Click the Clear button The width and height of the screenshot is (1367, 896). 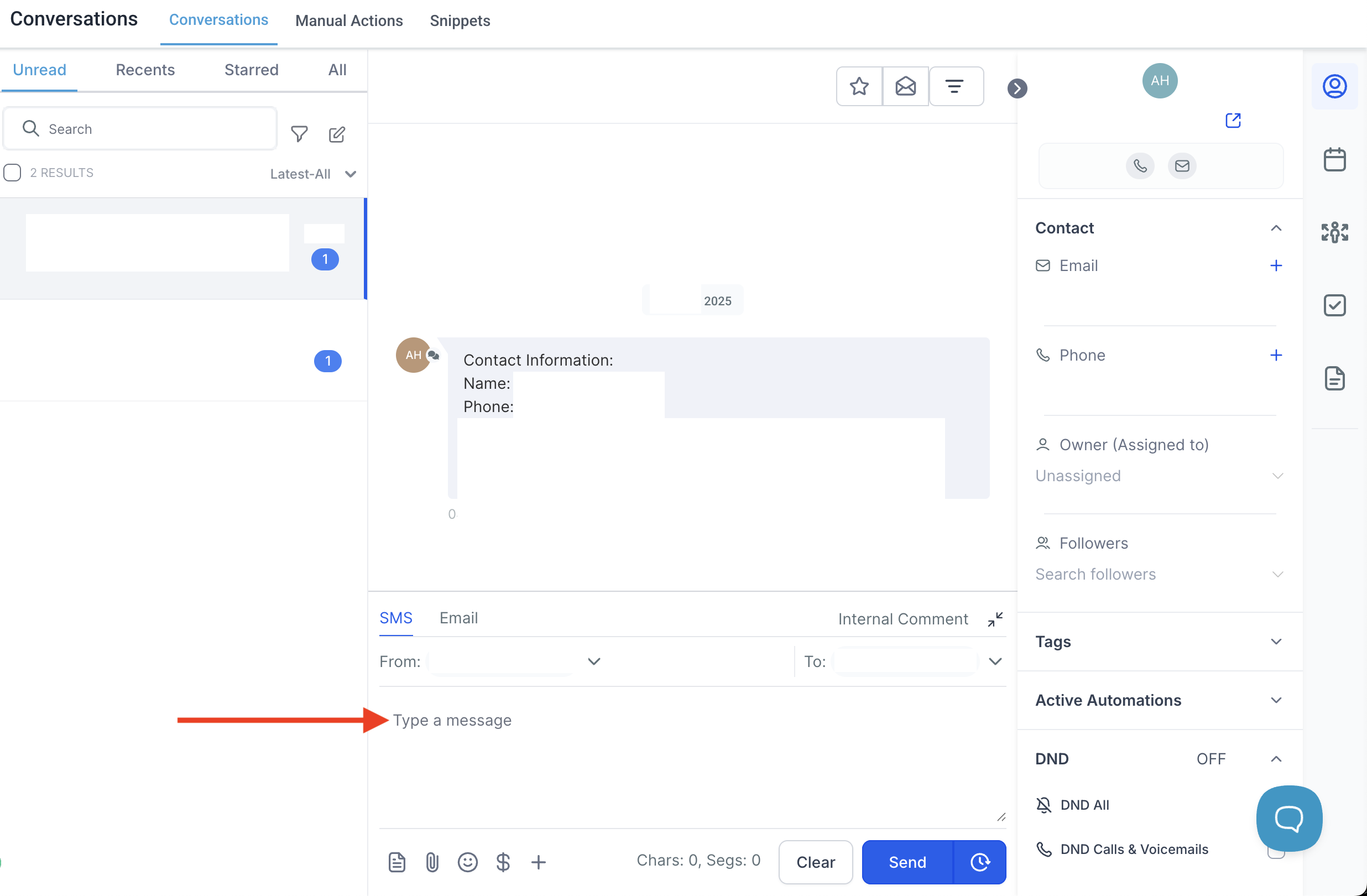[x=816, y=862]
